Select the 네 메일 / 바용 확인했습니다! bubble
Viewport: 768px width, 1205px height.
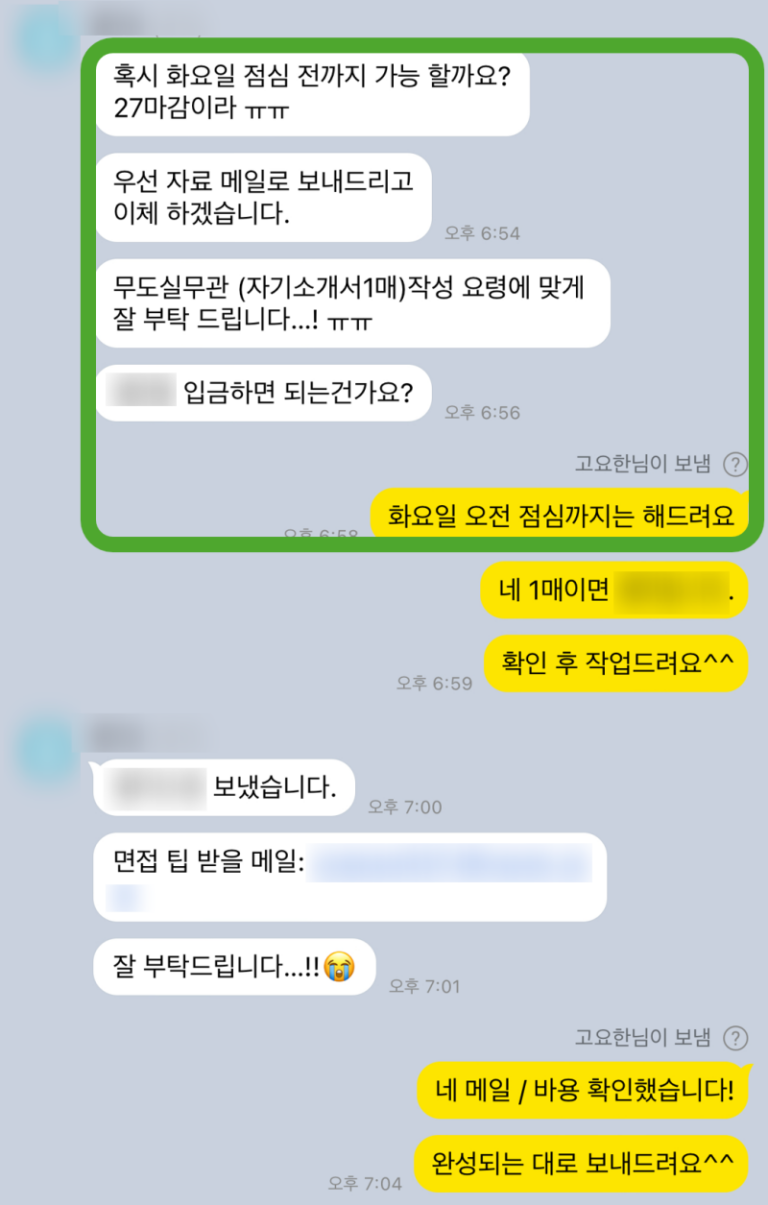click(x=583, y=1090)
